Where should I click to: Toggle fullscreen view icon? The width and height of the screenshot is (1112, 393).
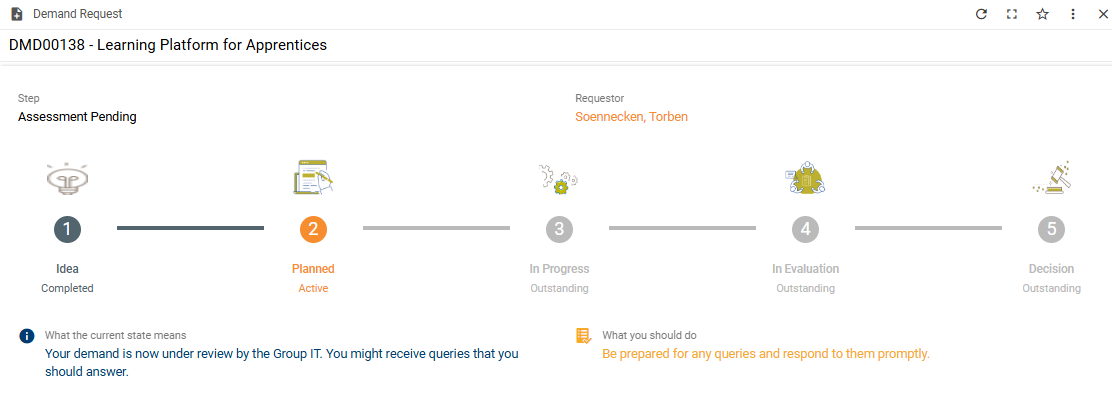pos(1012,14)
